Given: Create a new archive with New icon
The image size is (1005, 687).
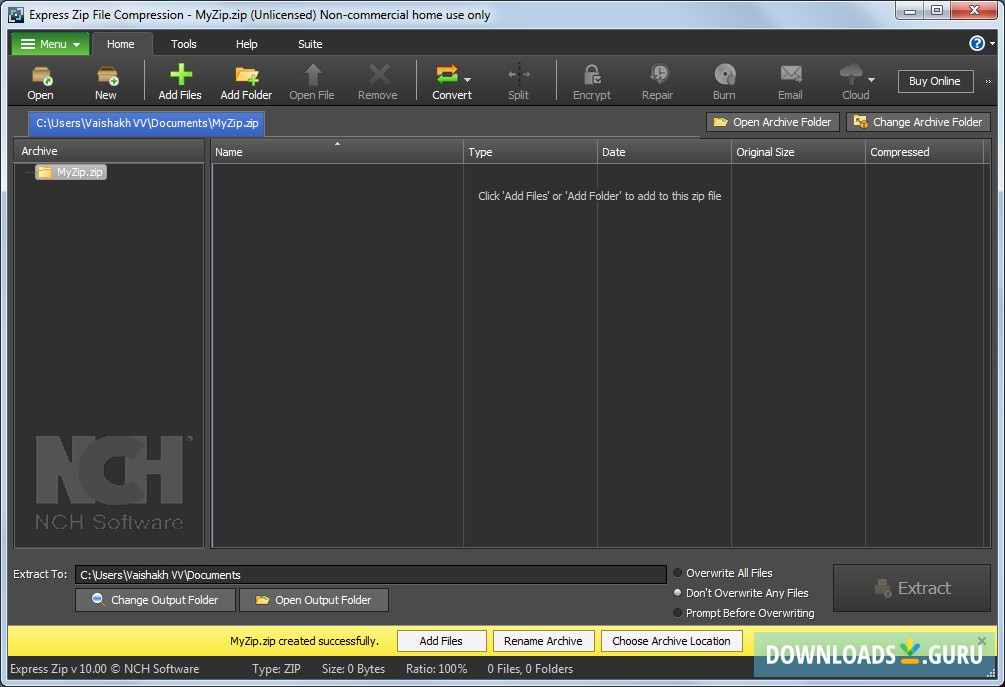Looking at the screenshot, I should pyautogui.click(x=107, y=76).
